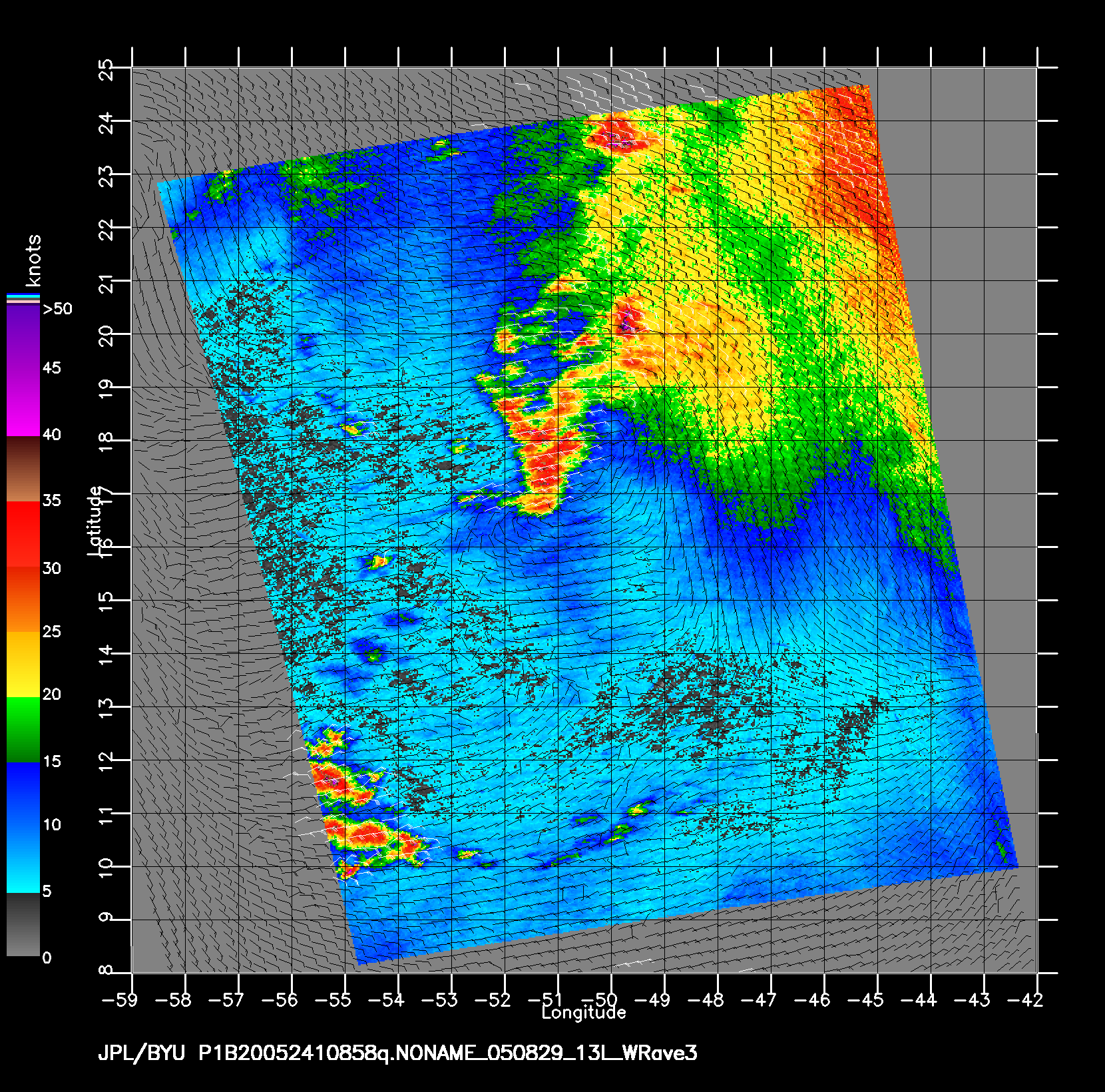
Task: Click the 'JPL/BYU' source label
Action: (x=142, y=1054)
